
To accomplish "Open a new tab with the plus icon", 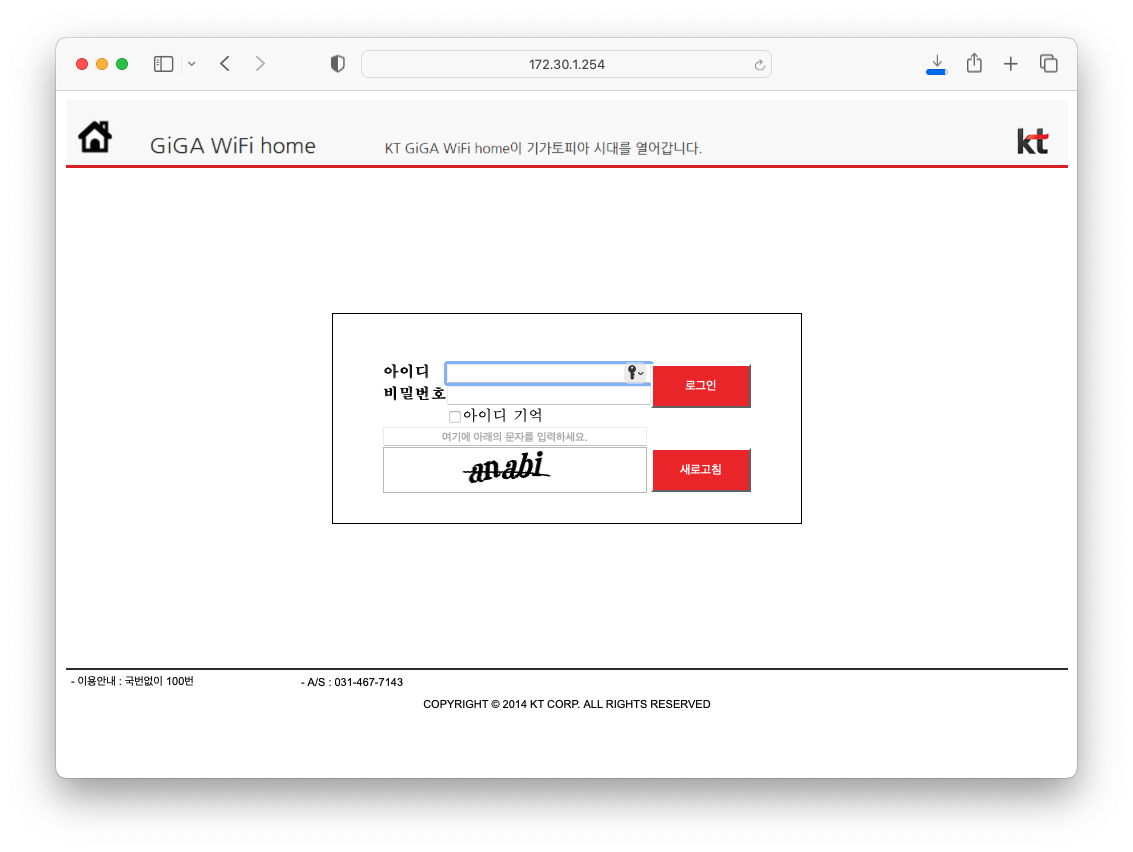I will [1011, 64].
